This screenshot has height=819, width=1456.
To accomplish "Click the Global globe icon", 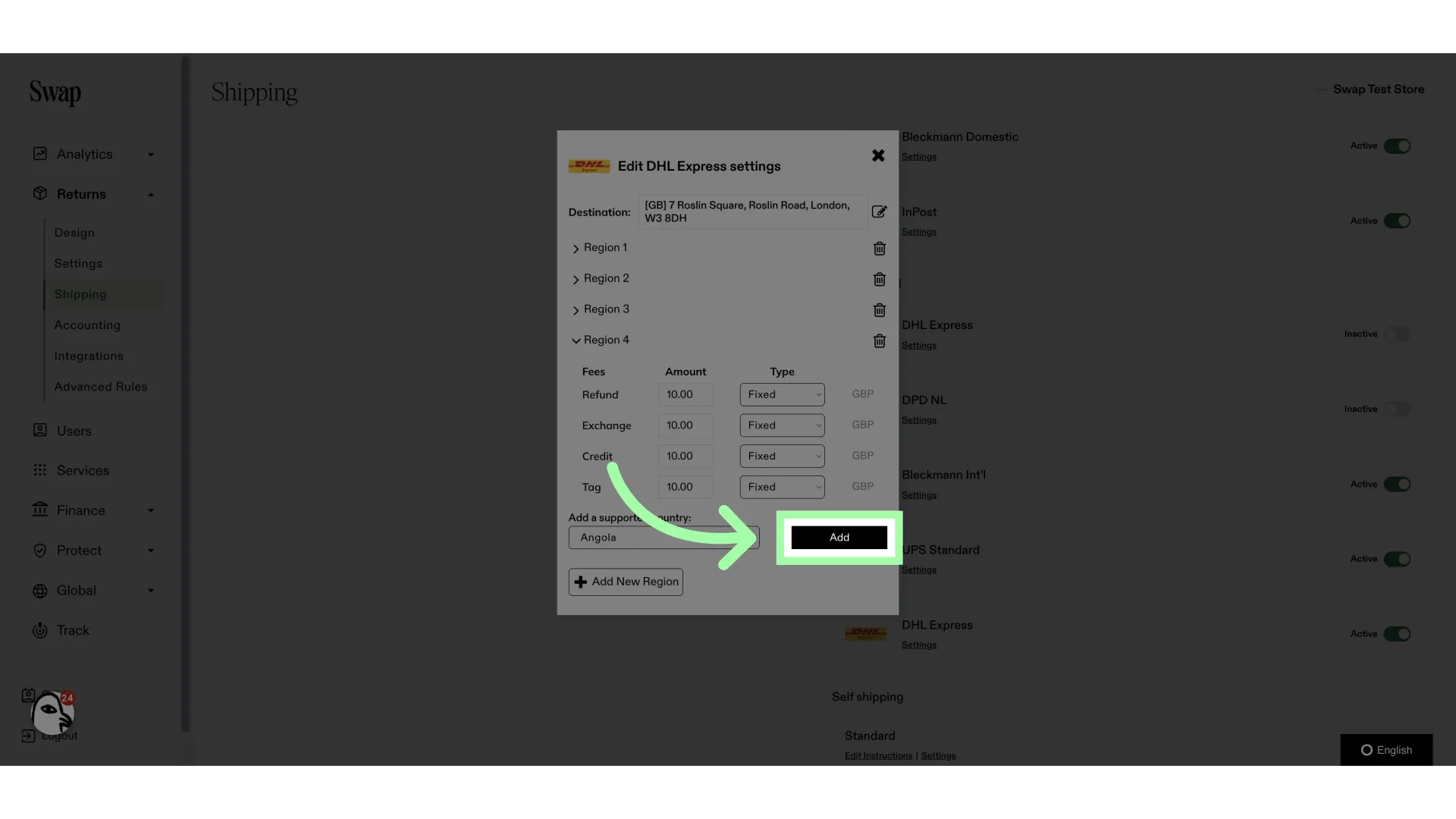I will point(40,591).
